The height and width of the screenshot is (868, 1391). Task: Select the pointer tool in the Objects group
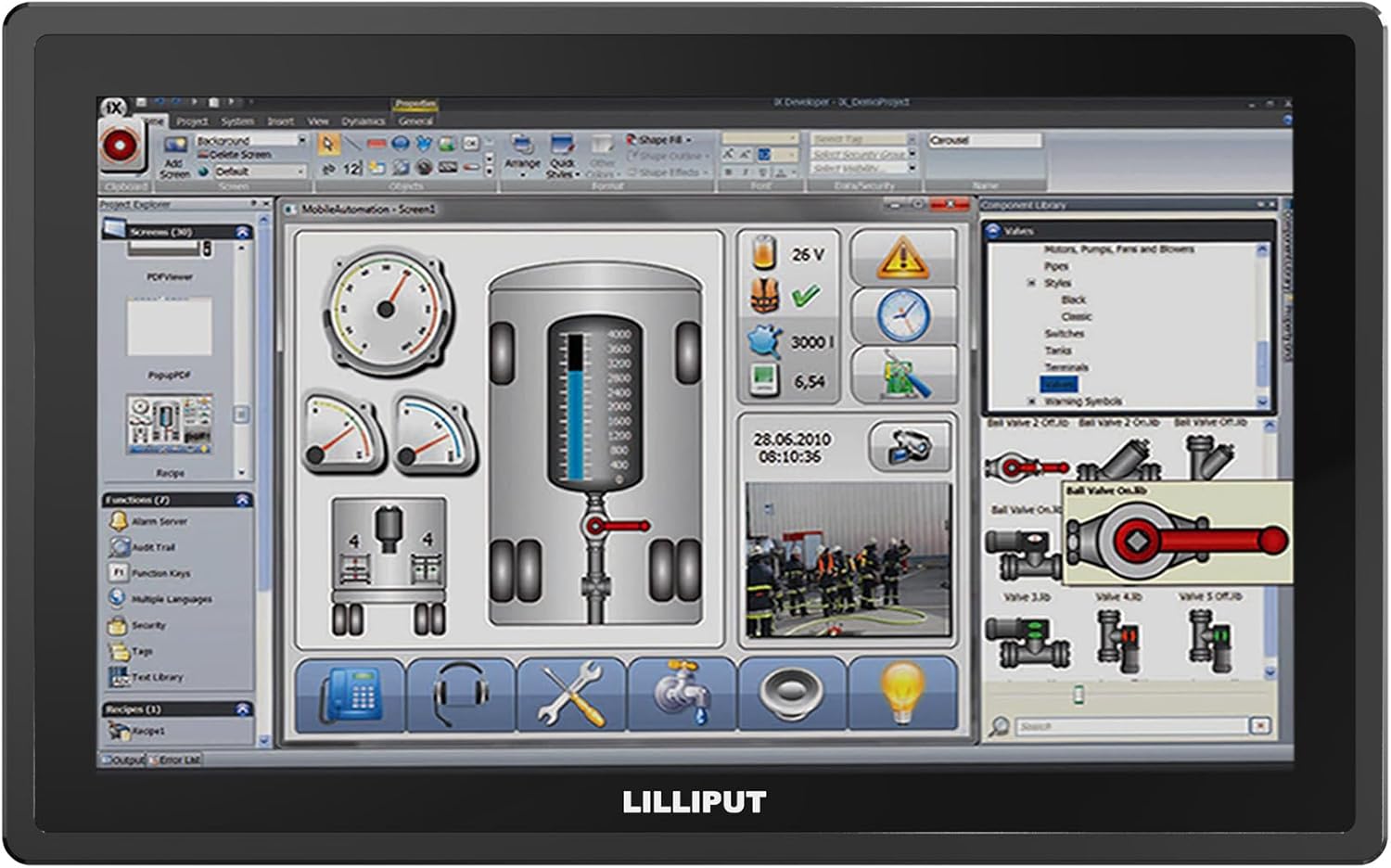[x=327, y=141]
